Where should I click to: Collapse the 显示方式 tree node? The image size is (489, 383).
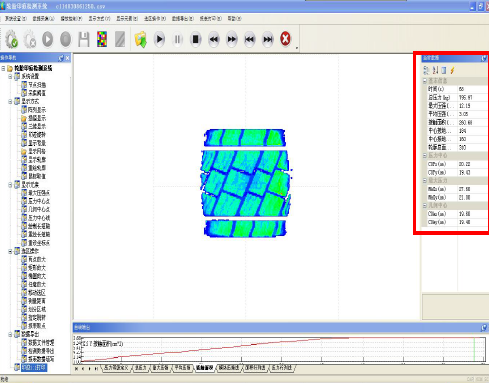click(x=10, y=102)
